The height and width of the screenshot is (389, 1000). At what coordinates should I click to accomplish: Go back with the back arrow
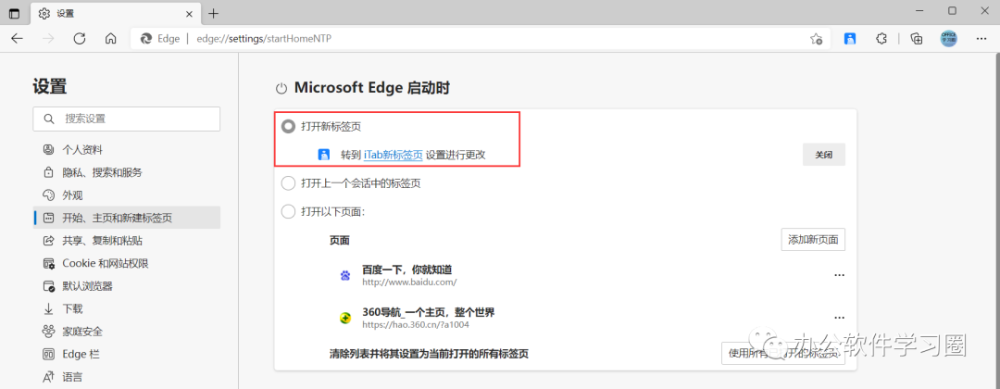click(x=17, y=39)
